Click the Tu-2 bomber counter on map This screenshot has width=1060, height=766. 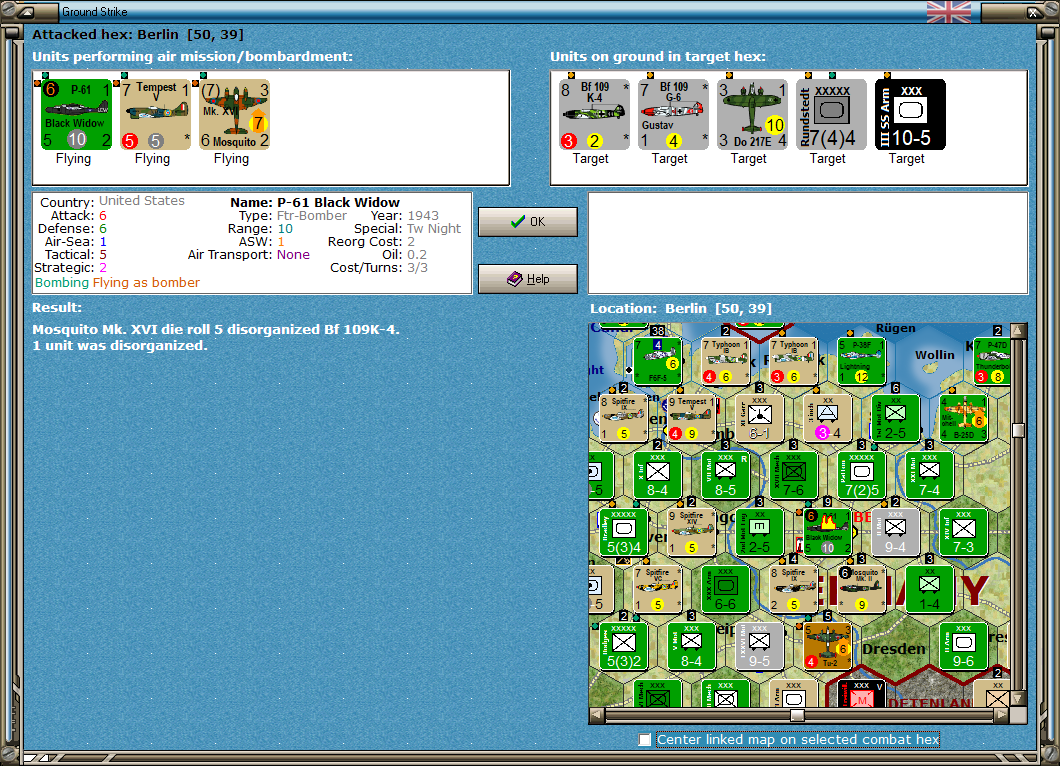pyautogui.click(x=828, y=647)
